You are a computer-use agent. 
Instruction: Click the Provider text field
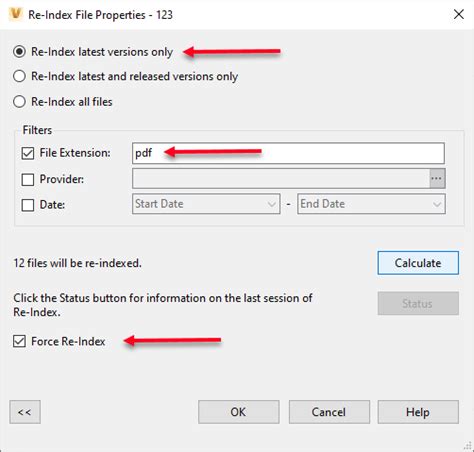(x=281, y=179)
